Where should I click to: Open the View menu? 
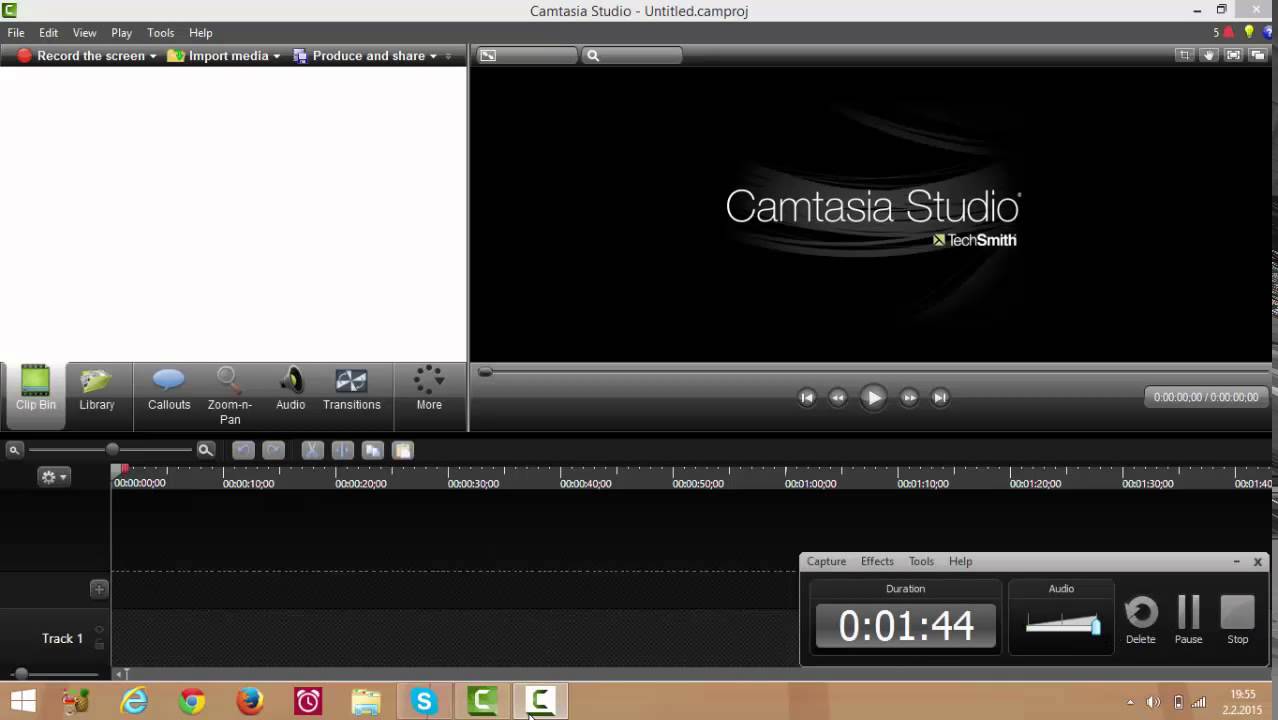[85, 33]
